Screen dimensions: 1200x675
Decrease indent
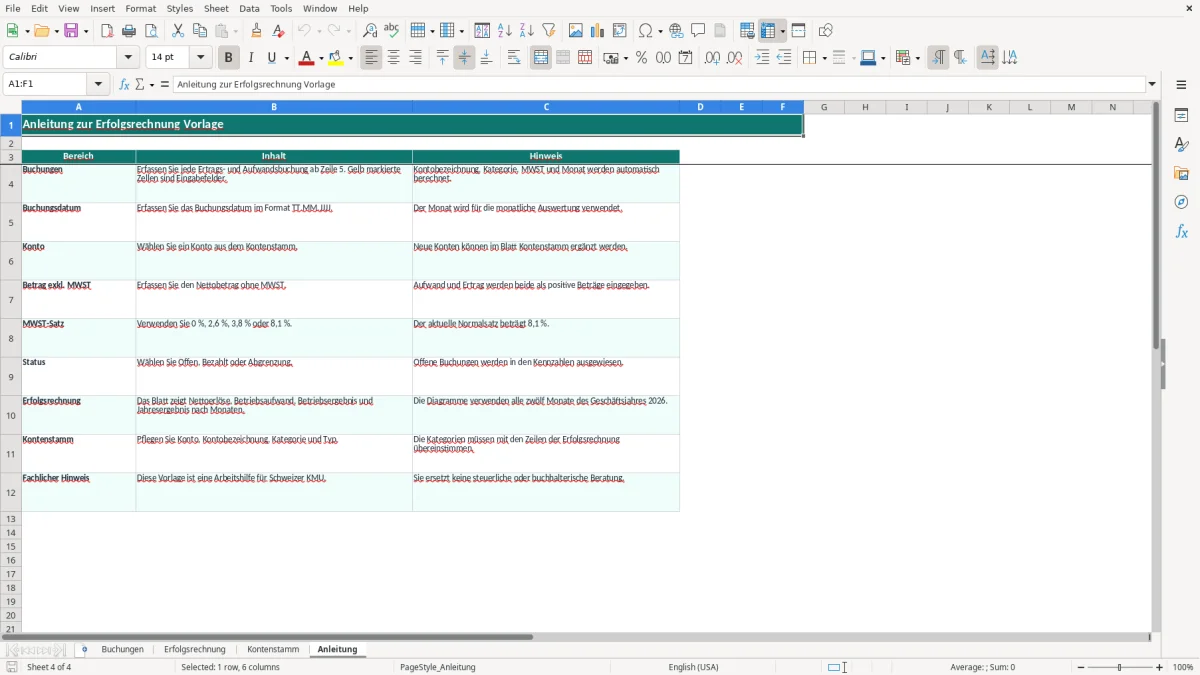pos(784,58)
